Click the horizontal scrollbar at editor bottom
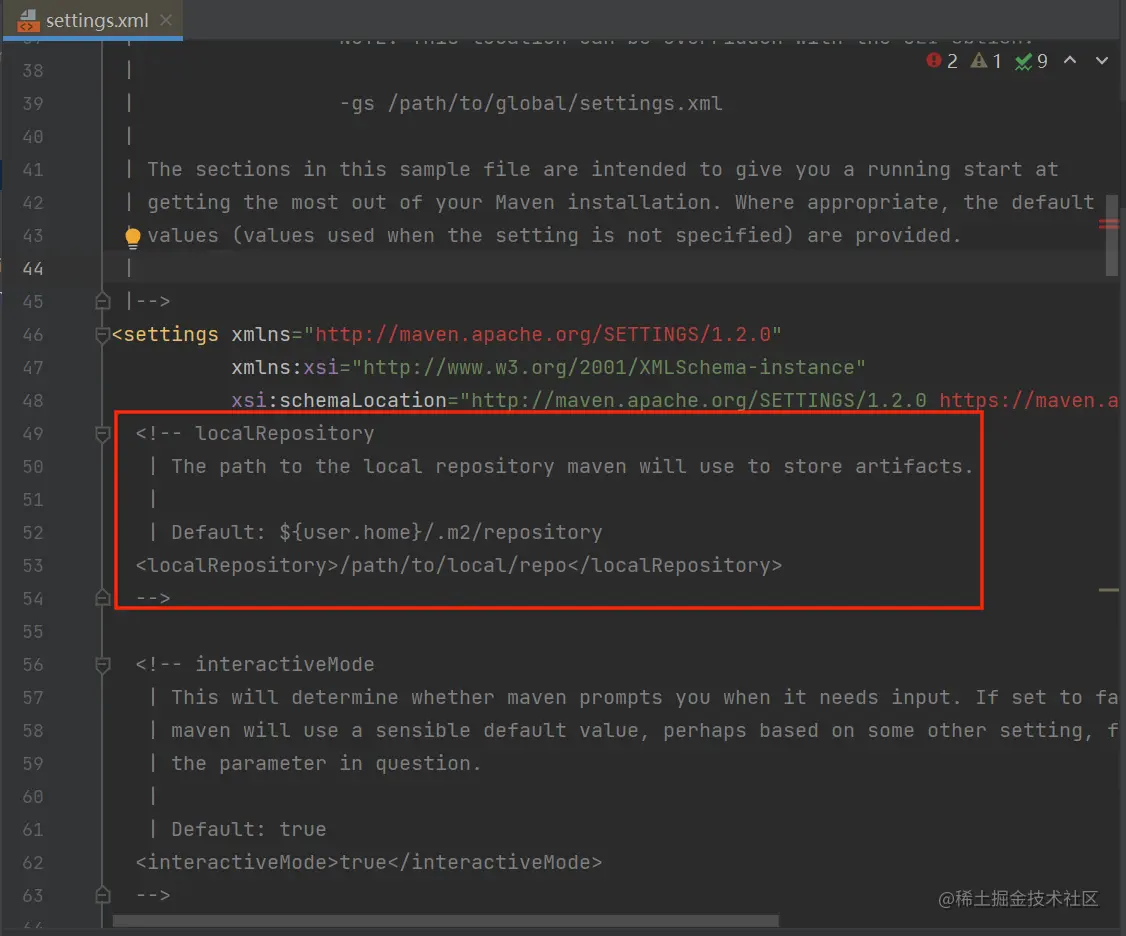Screen dimensions: 1126x936 pyautogui.click(x=445, y=920)
